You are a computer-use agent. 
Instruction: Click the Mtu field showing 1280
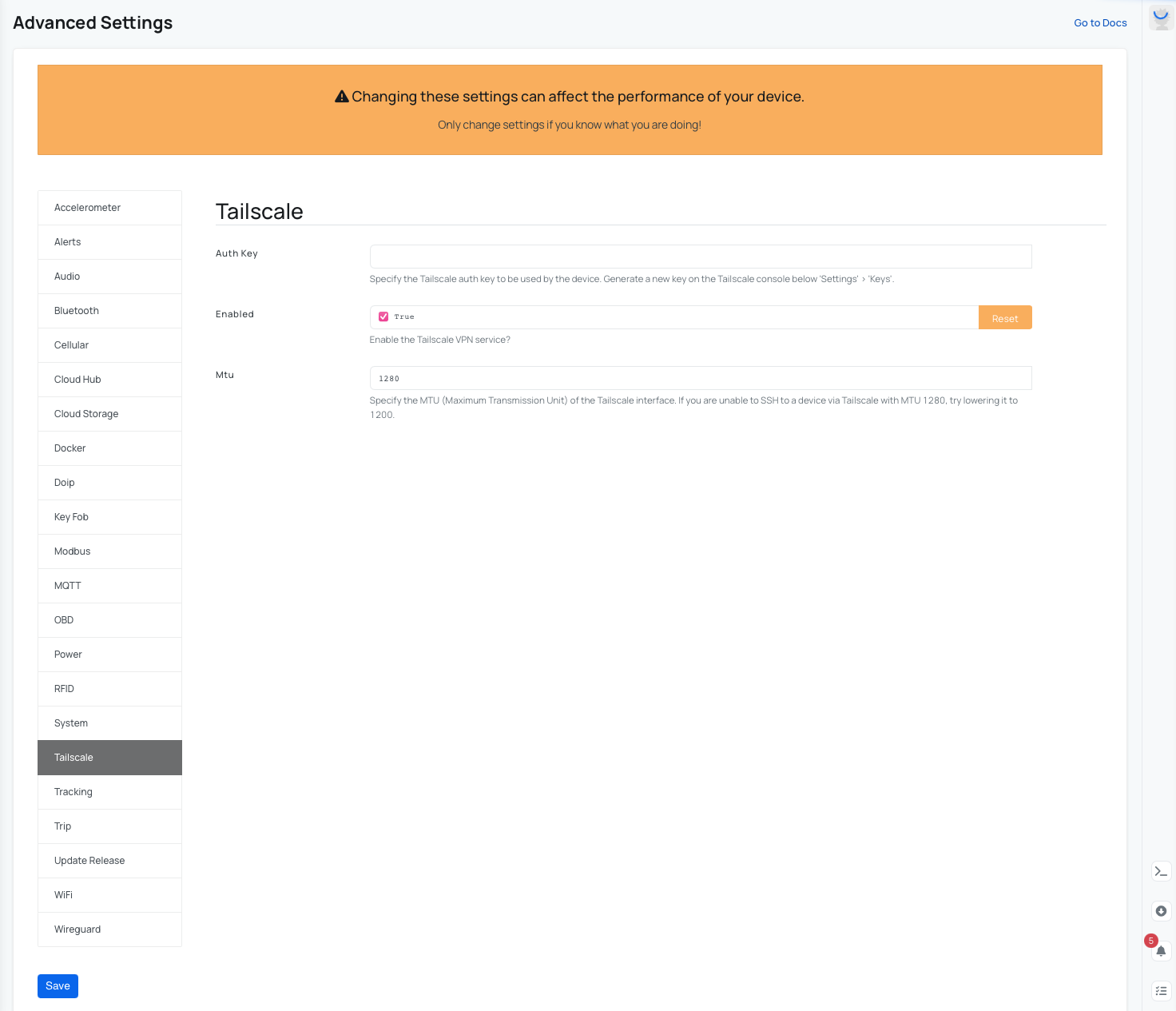pyautogui.click(x=701, y=378)
